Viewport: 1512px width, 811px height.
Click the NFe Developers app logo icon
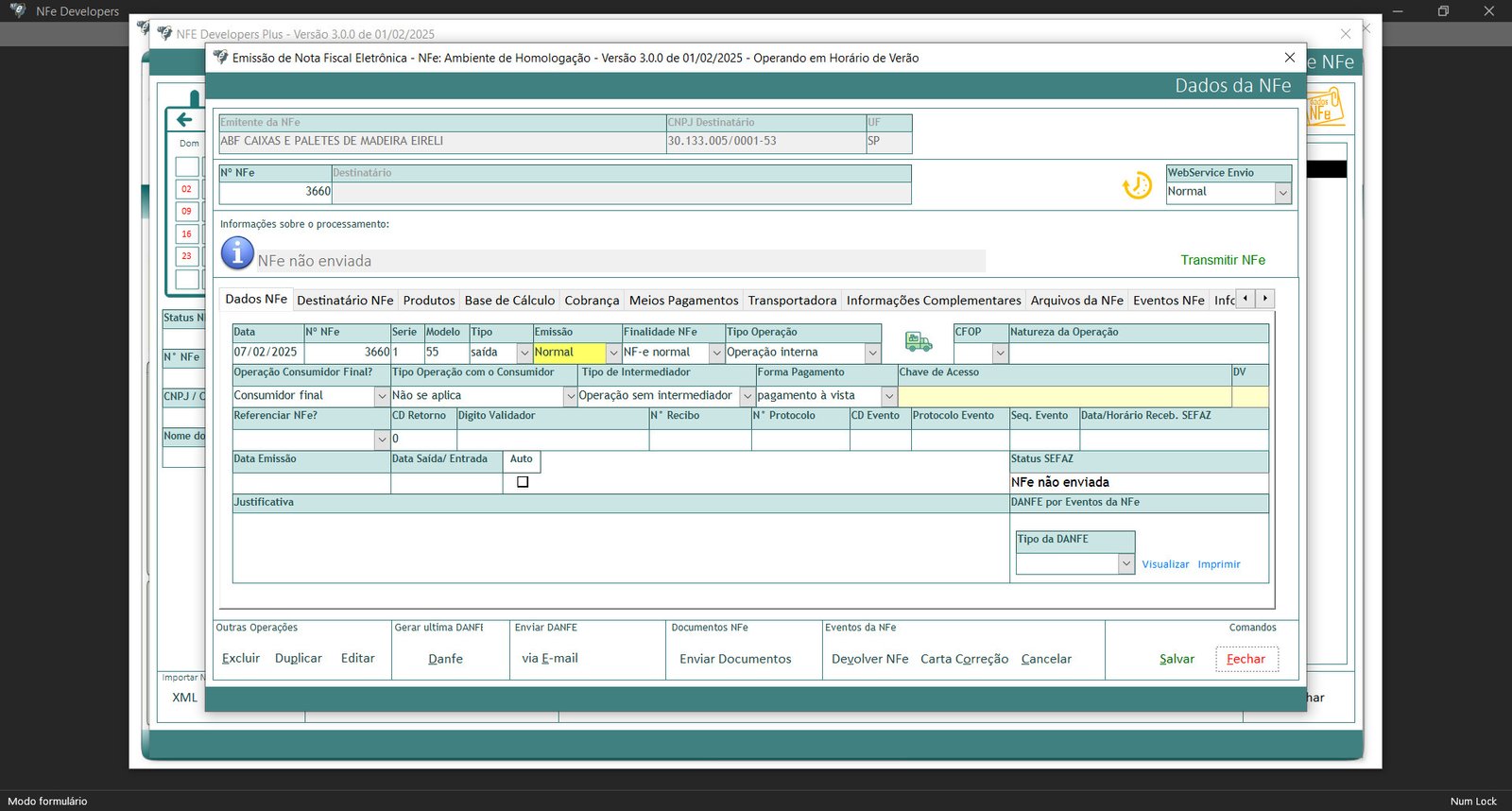(17, 11)
